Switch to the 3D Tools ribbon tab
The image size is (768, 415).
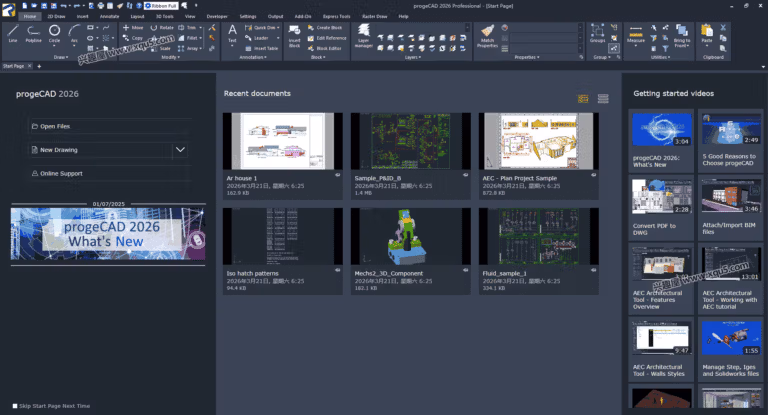[x=165, y=17]
